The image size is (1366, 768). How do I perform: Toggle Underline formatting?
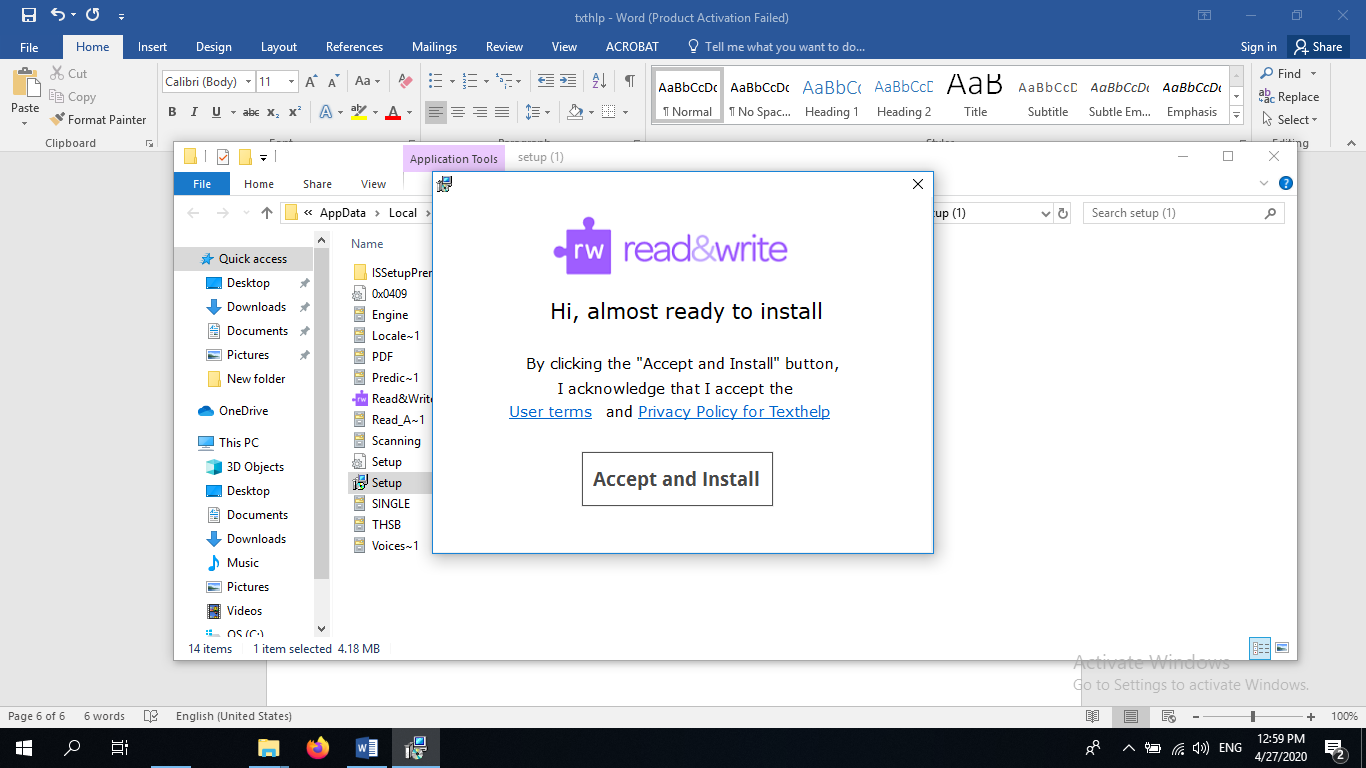click(x=215, y=112)
